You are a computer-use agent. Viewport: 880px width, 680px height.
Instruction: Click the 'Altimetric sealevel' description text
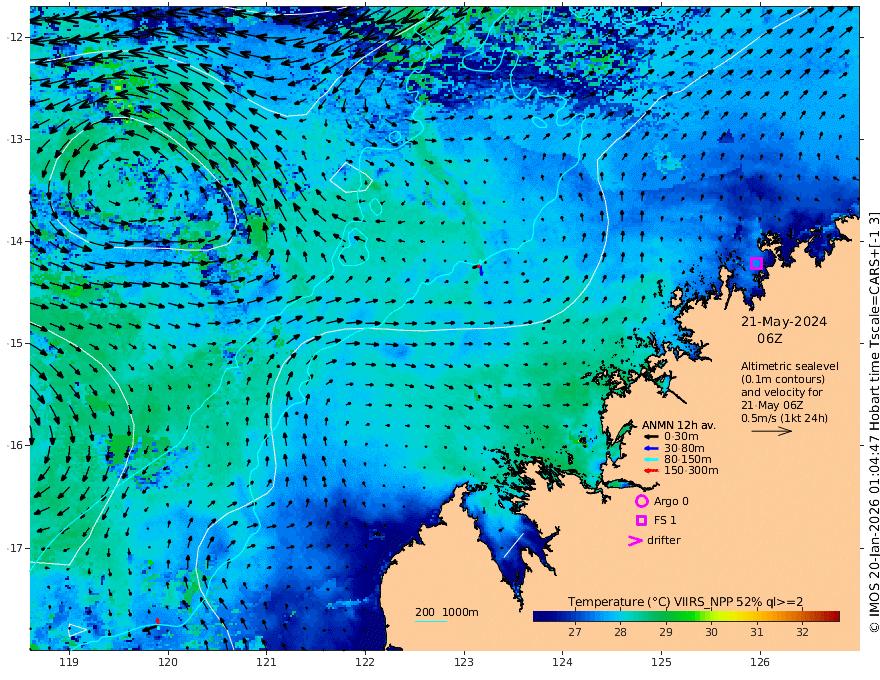pos(790,366)
